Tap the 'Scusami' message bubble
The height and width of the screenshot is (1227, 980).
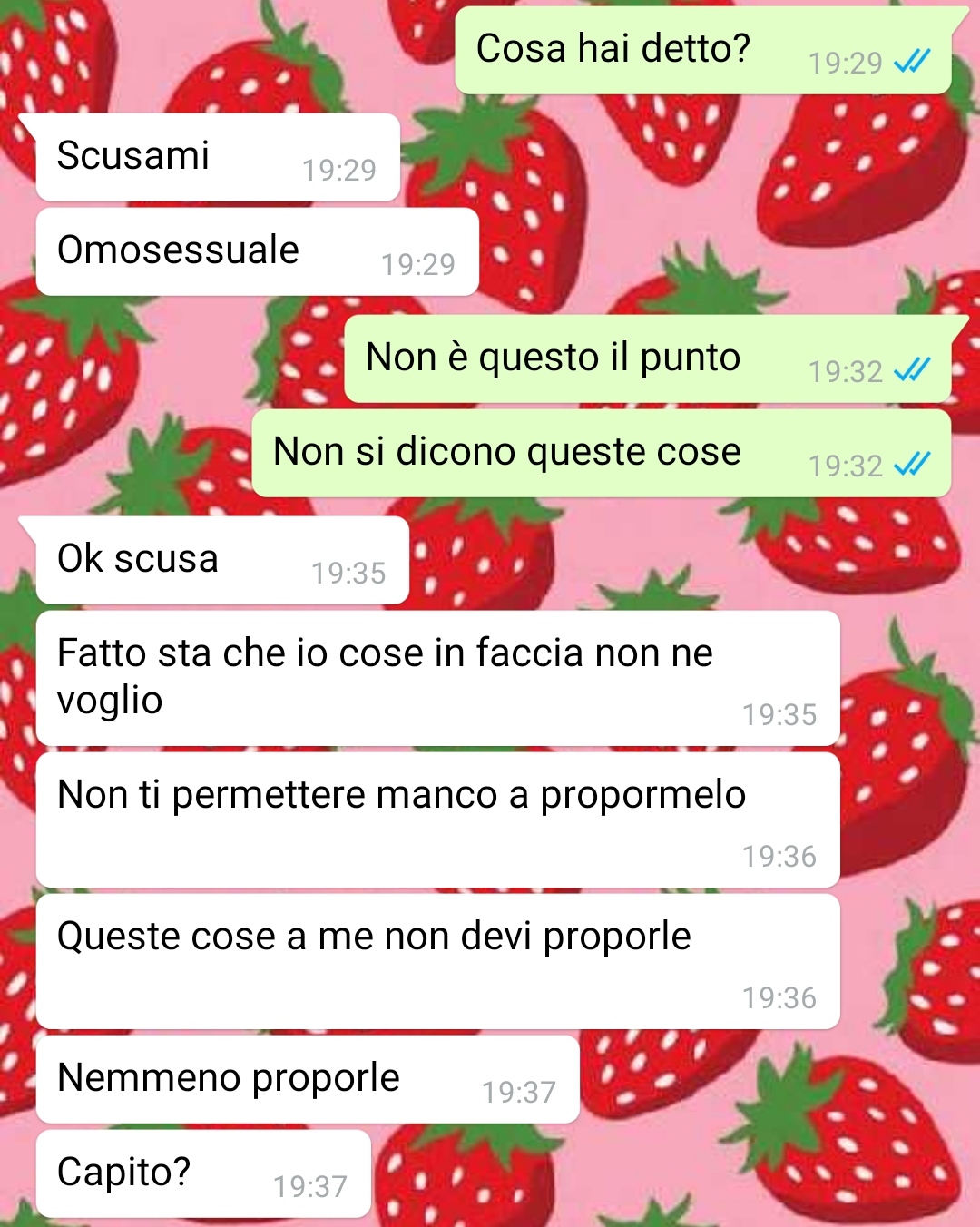coord(218,158)
